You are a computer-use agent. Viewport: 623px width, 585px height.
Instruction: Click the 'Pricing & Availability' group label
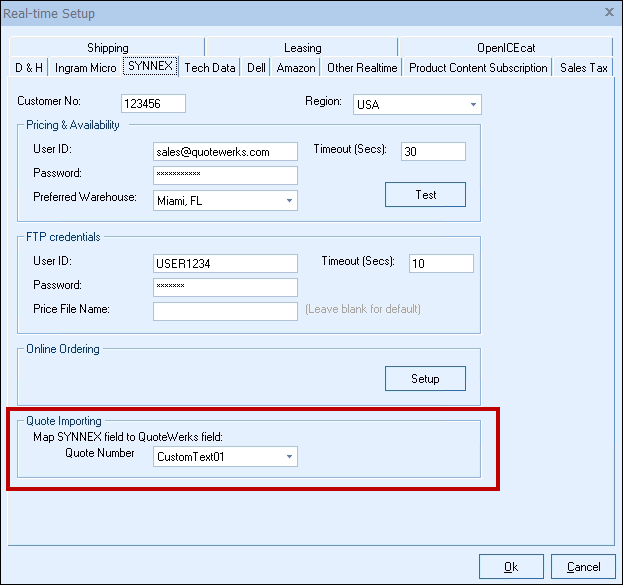pos(73,125)
